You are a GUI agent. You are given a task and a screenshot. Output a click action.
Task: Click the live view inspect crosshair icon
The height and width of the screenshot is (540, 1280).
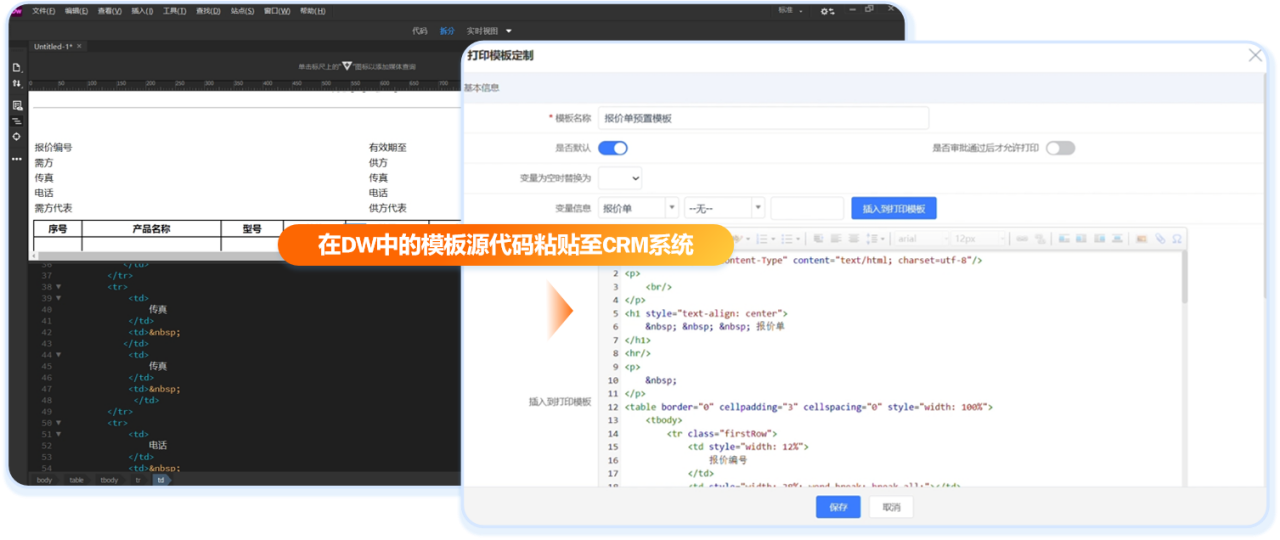17,136
